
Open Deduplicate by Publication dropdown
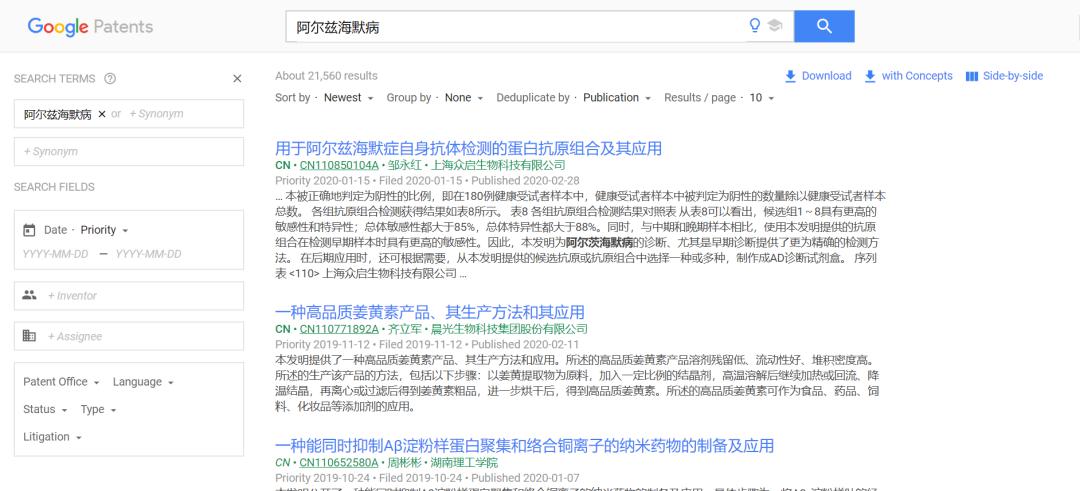616,98
